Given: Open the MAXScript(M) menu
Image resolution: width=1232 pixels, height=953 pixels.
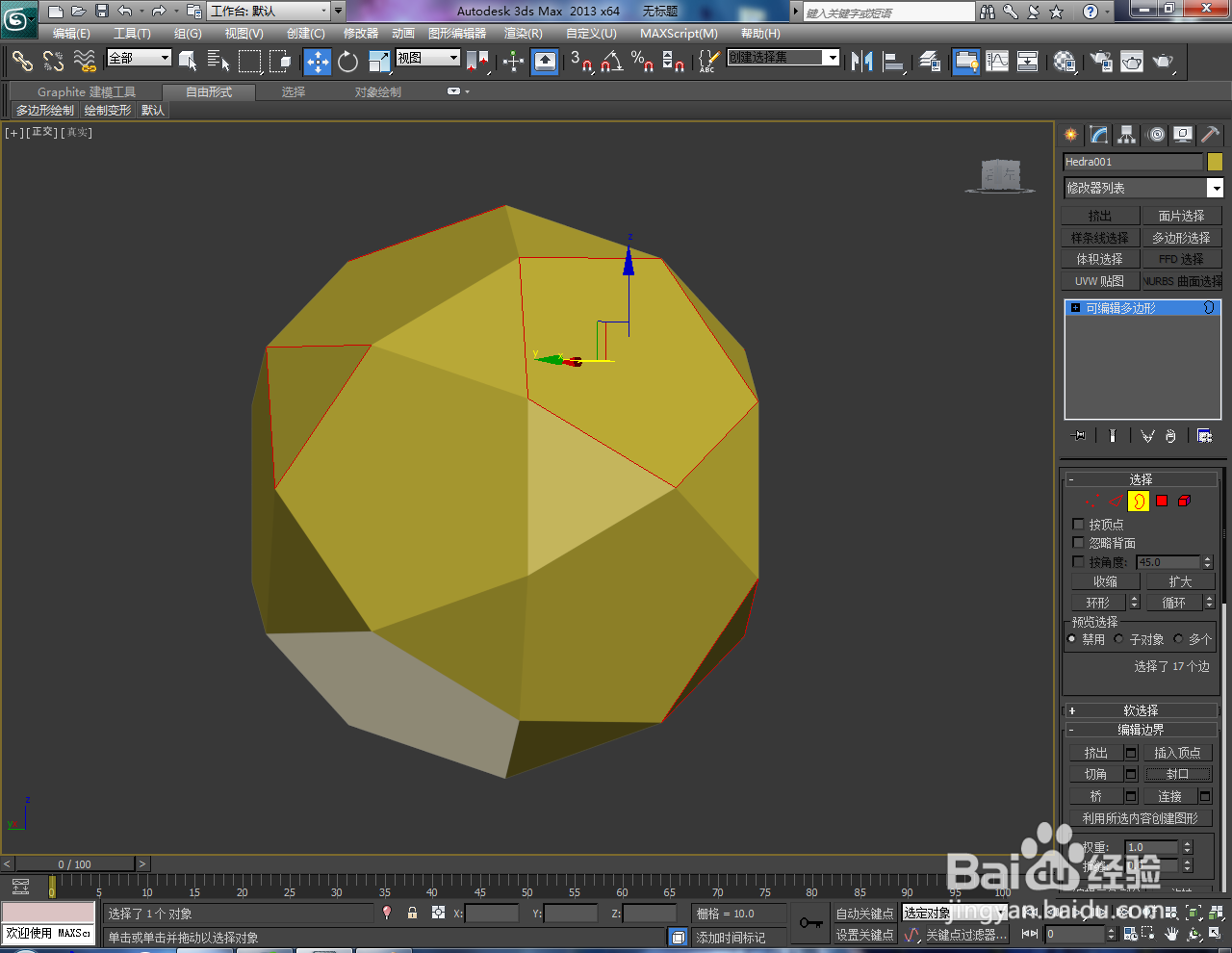Looking at the screenshot, I should coord(679,34).
